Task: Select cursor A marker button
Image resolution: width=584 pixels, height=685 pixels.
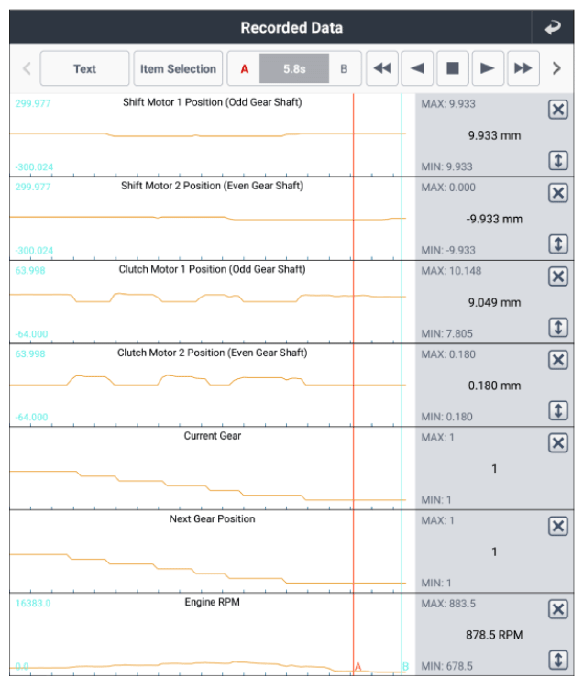Action: (x=244, y=69)
